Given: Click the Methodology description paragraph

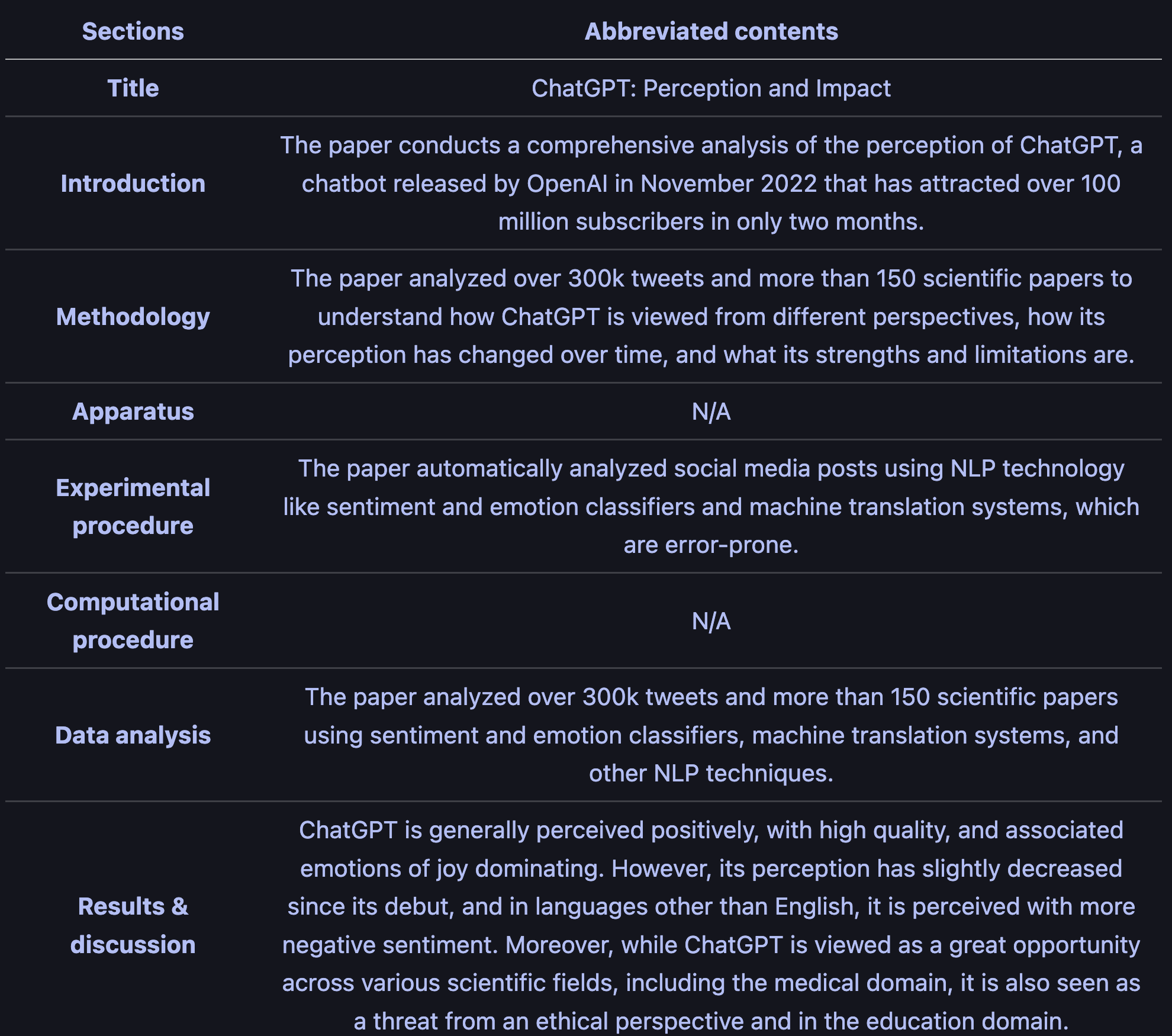Looking at the screenshot, I should pos(711,317).
